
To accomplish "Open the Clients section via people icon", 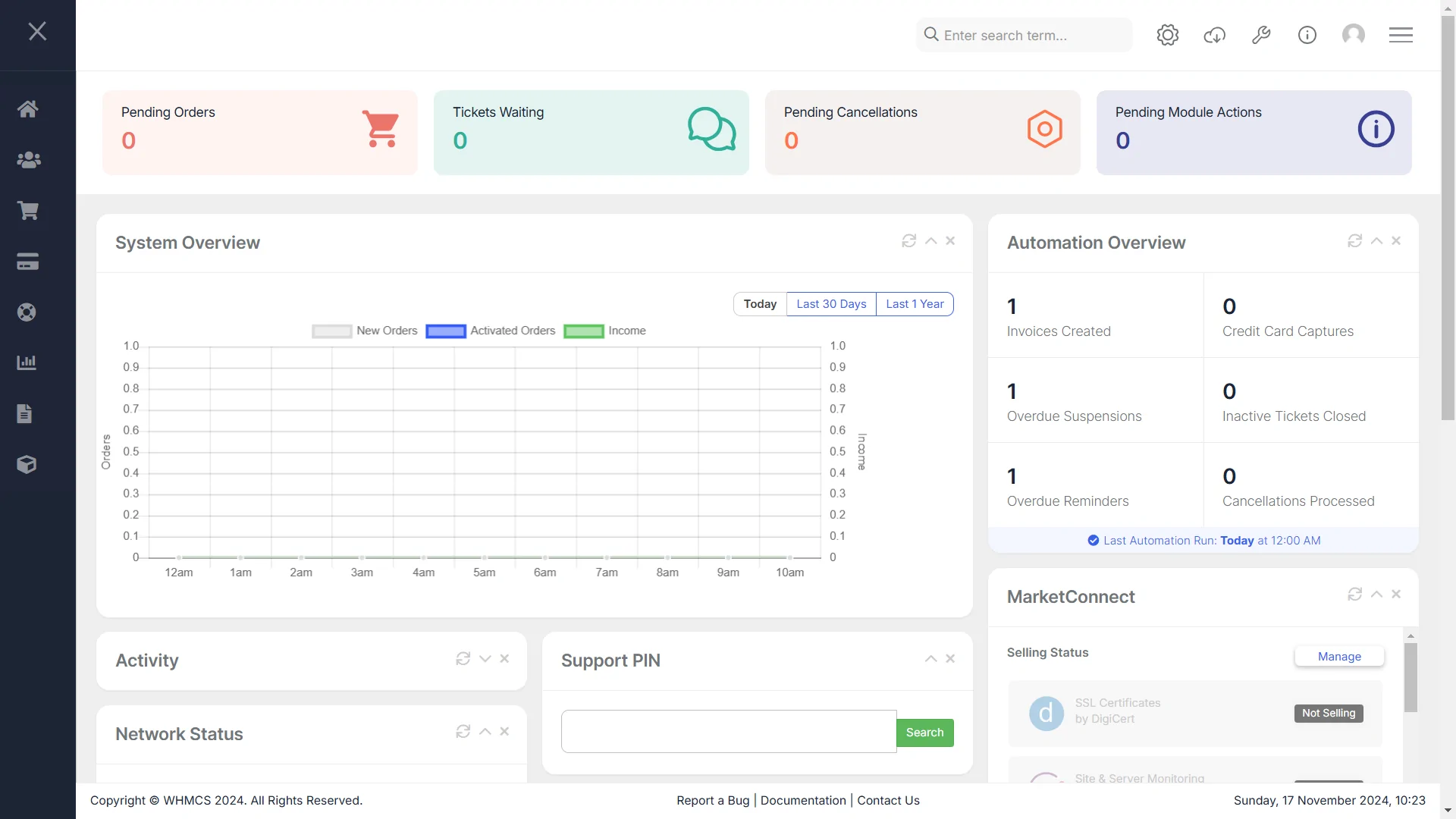I will click(28, 160).
